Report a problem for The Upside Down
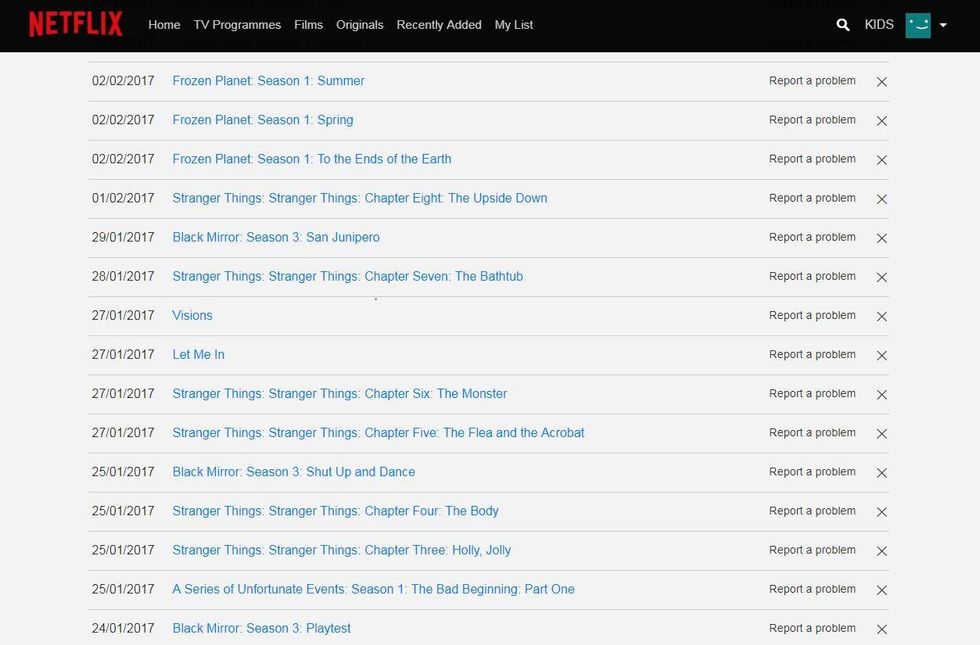The width and height of the screenshot is (980, 645). [x=812, y=198]
